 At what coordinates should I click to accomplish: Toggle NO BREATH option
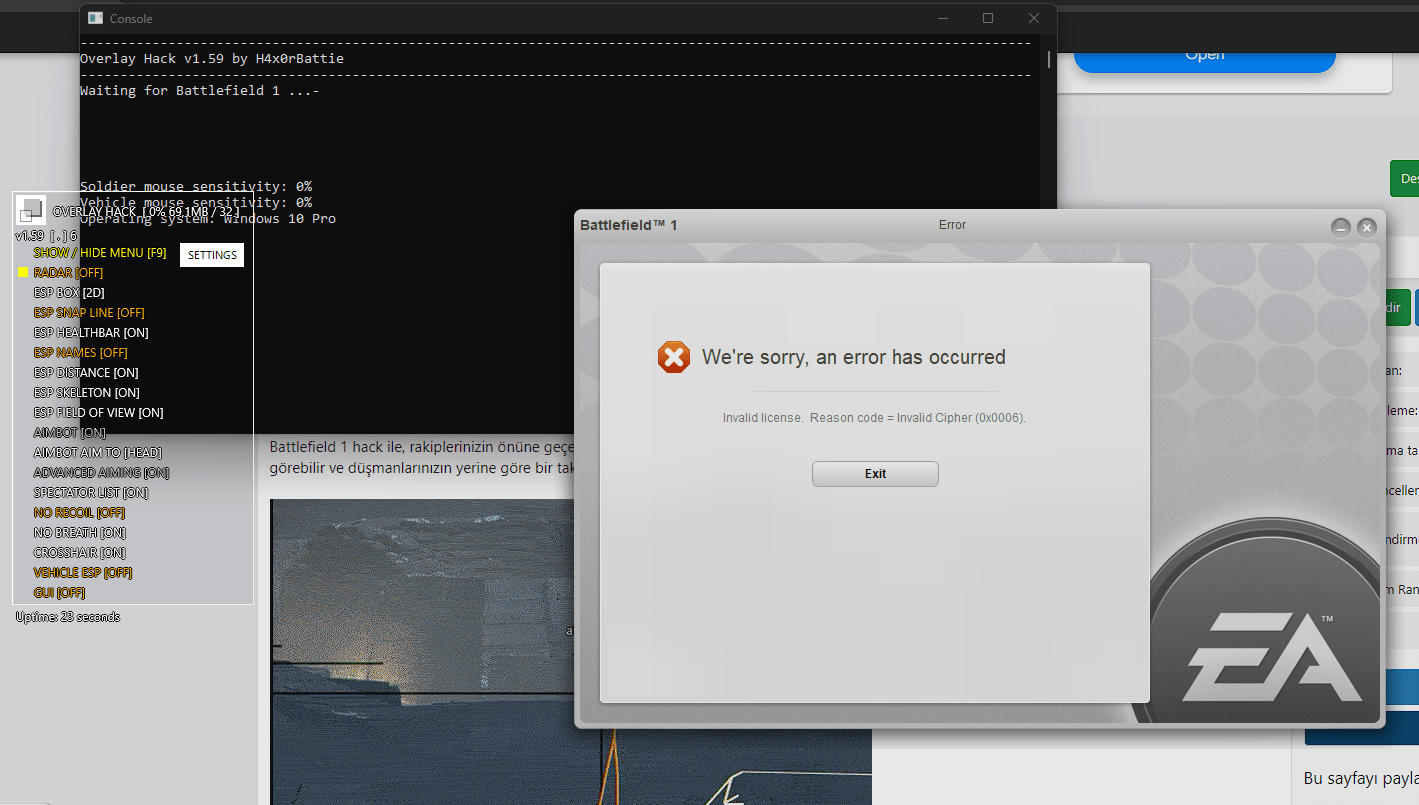pyautogui.click(x=80, y=532)
